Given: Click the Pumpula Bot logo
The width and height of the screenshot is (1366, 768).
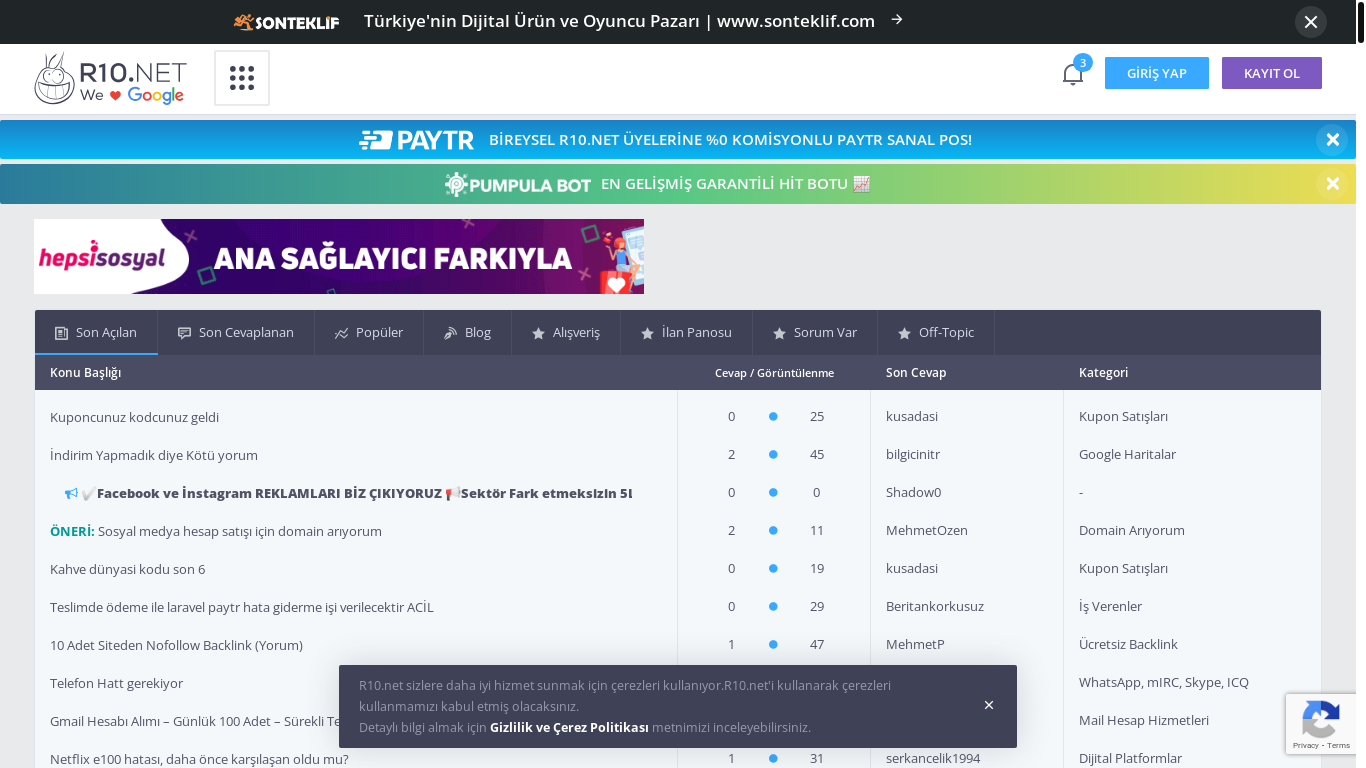Looking at the screenshot, I should [518, 184].
